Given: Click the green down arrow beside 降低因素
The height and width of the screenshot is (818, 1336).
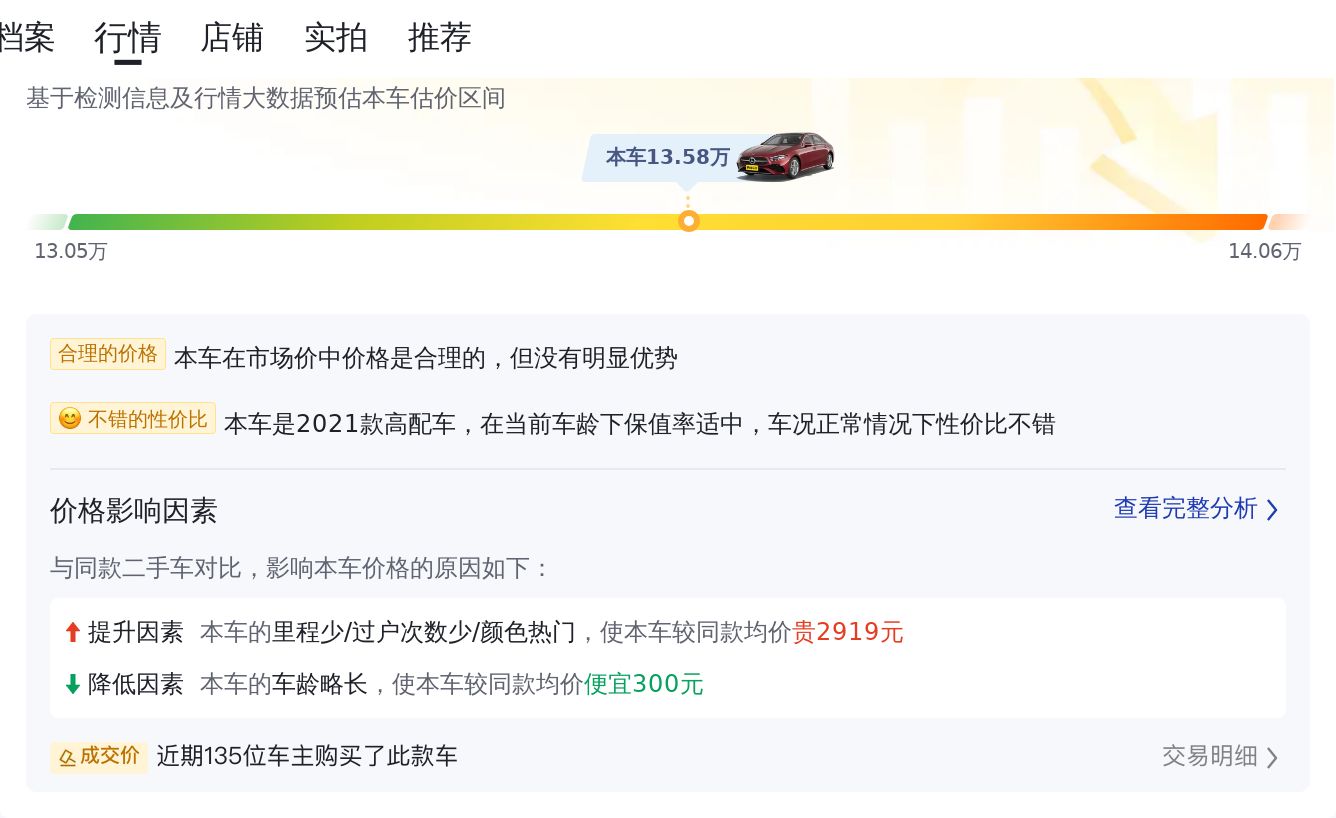Looking at the screenshot, I should [x=72, y=684].
